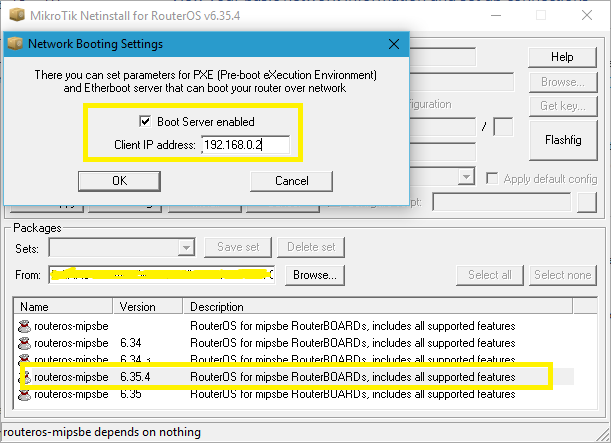Click the Netinstall app icon in title bar
The image size is (611, 443).
(x=17, y=15)
